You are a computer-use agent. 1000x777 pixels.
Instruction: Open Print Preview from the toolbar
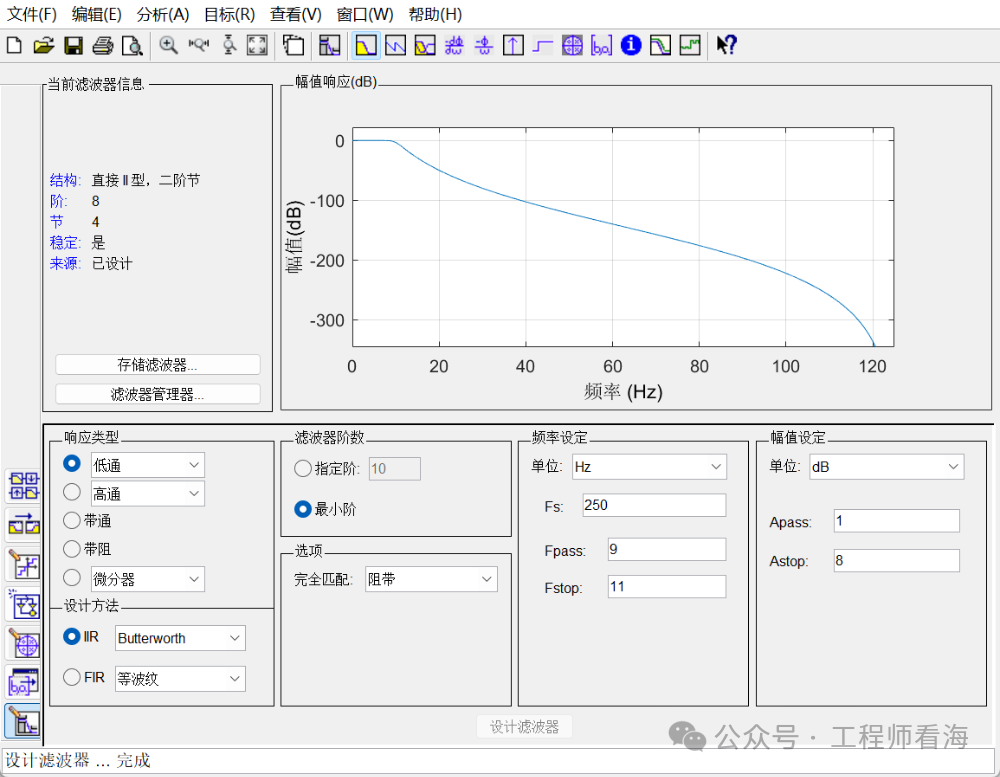(x=132, y=45)
